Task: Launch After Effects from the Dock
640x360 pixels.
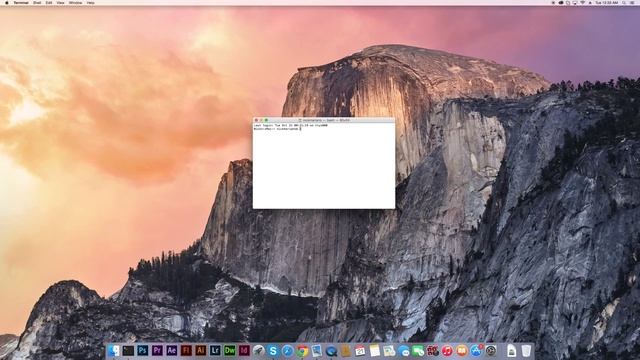Action: (x=172, y=350)
